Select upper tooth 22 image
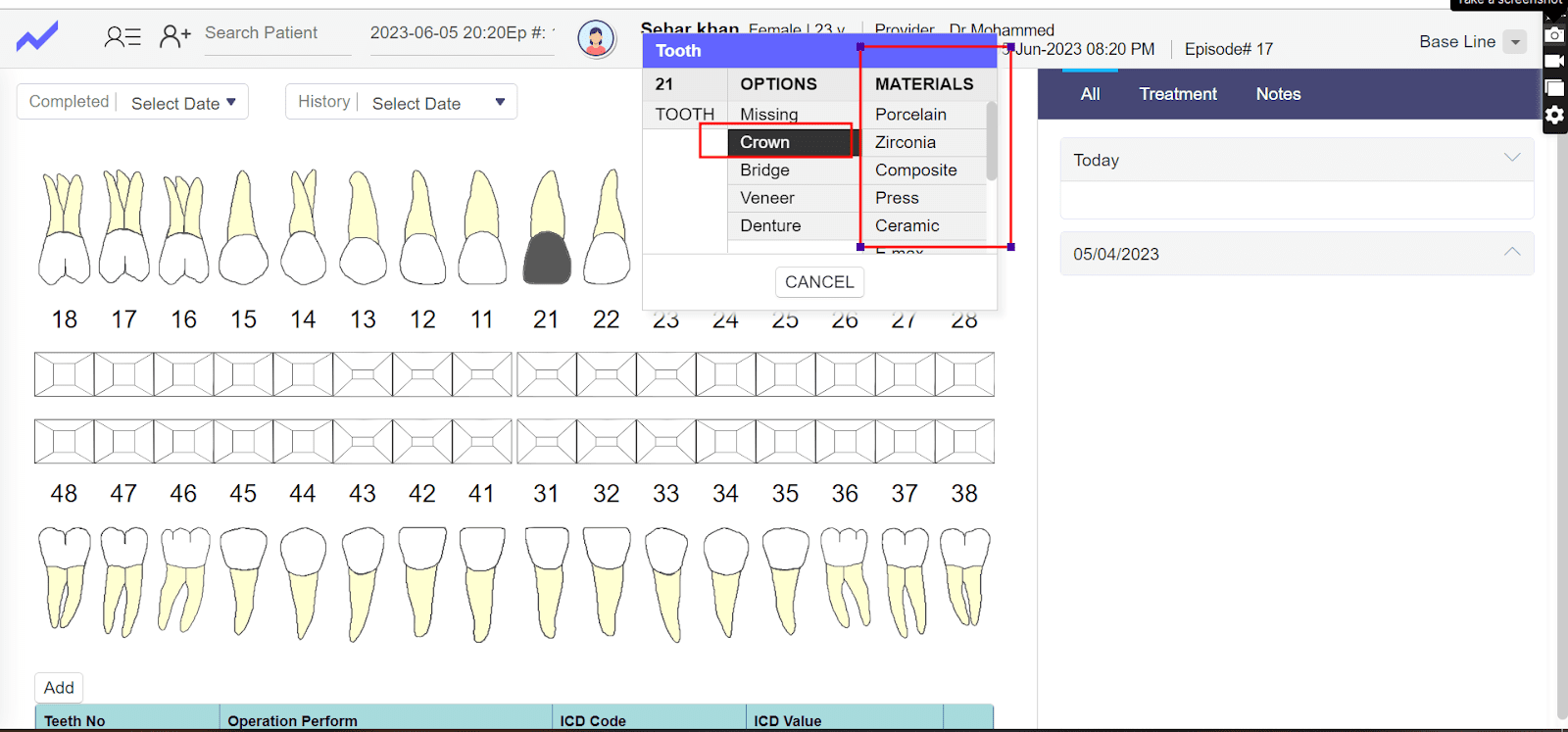This screenshot has height=732, width=1568. [x=608, y=227]
